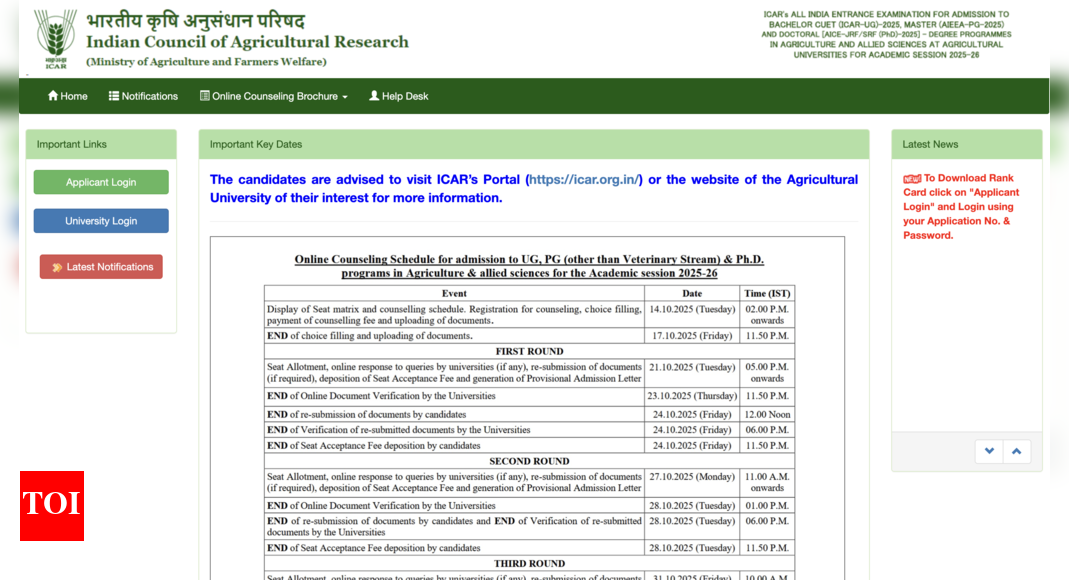Click the icon inside Latest Notifications button
Screen dimensions: 1069x580
click(x=57, y=267)
